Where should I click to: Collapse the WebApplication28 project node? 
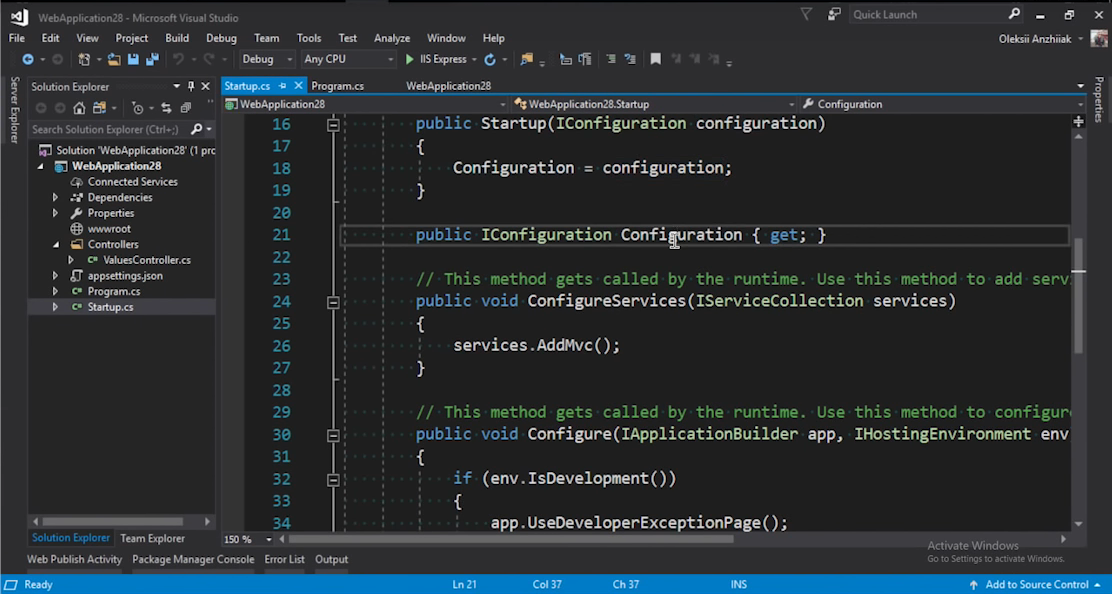[40, 166]
